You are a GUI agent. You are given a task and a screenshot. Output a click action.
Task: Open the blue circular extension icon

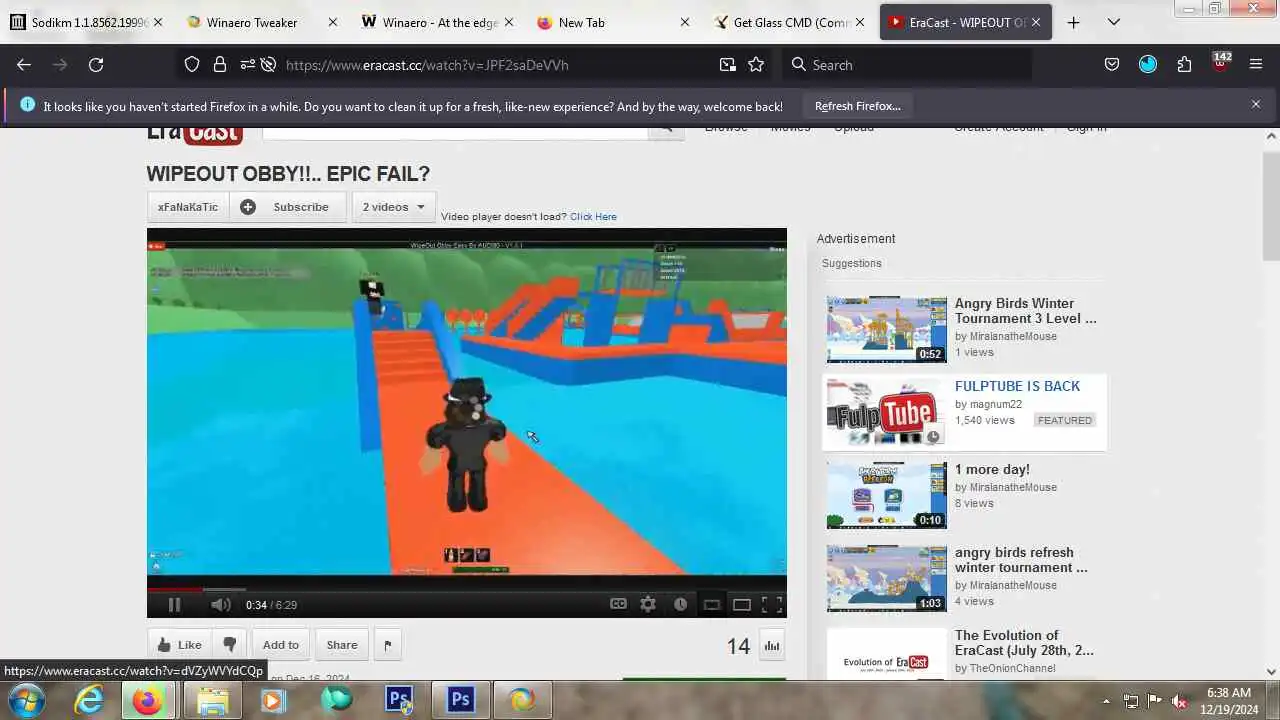click(1148, 64)
